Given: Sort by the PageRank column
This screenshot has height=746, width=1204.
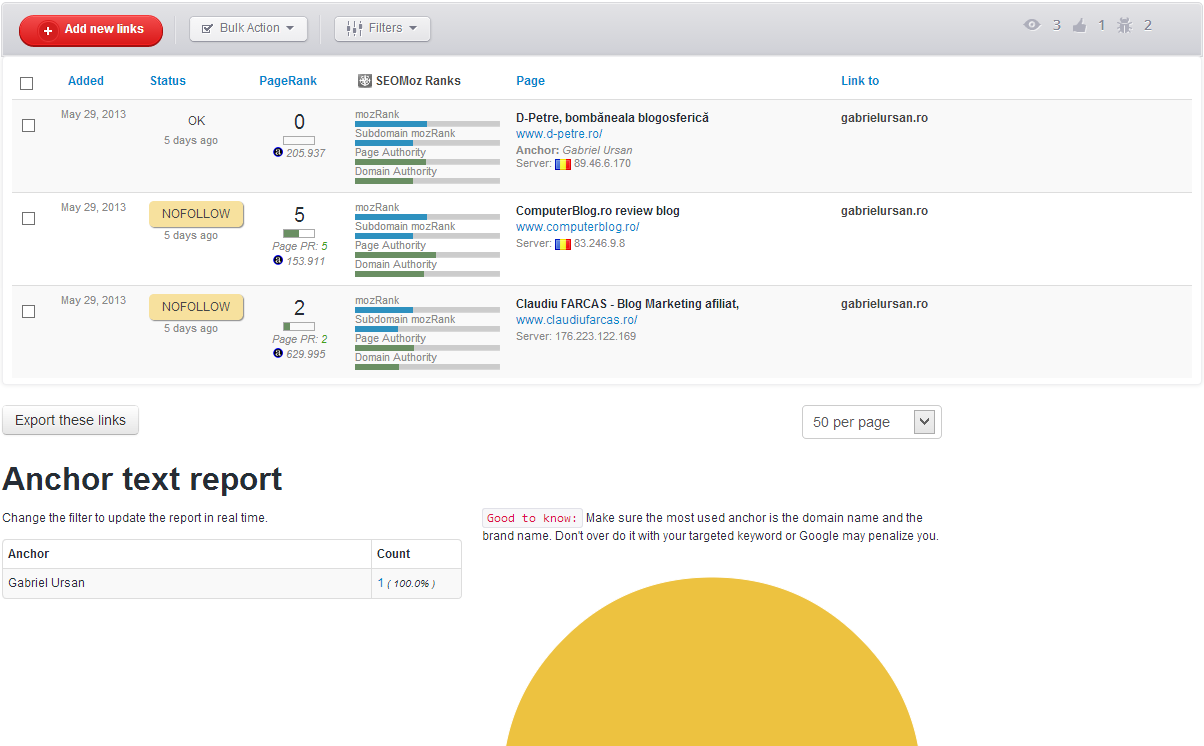Looking at the screenshot, I should click(288, 81).
